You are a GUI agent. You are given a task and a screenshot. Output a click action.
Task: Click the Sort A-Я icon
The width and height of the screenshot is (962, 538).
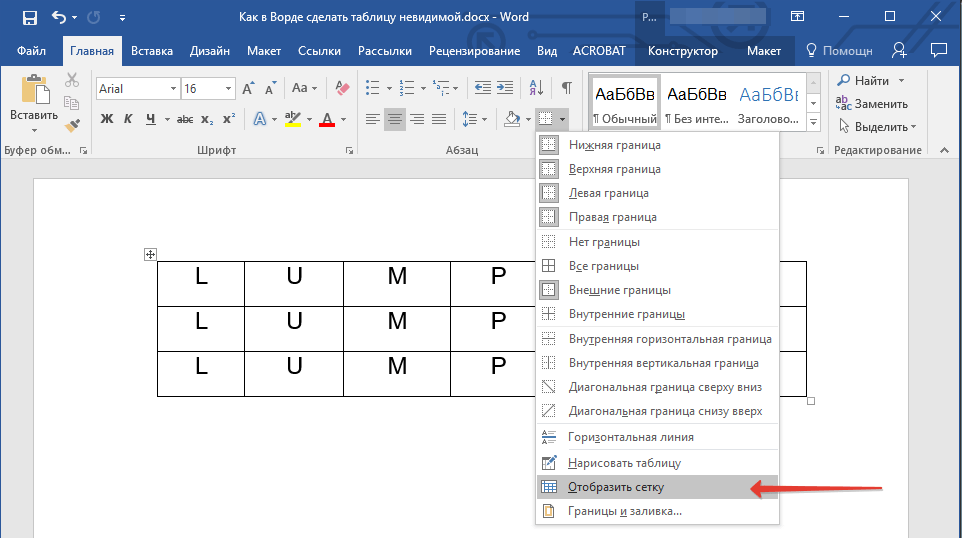click(536, 88)
